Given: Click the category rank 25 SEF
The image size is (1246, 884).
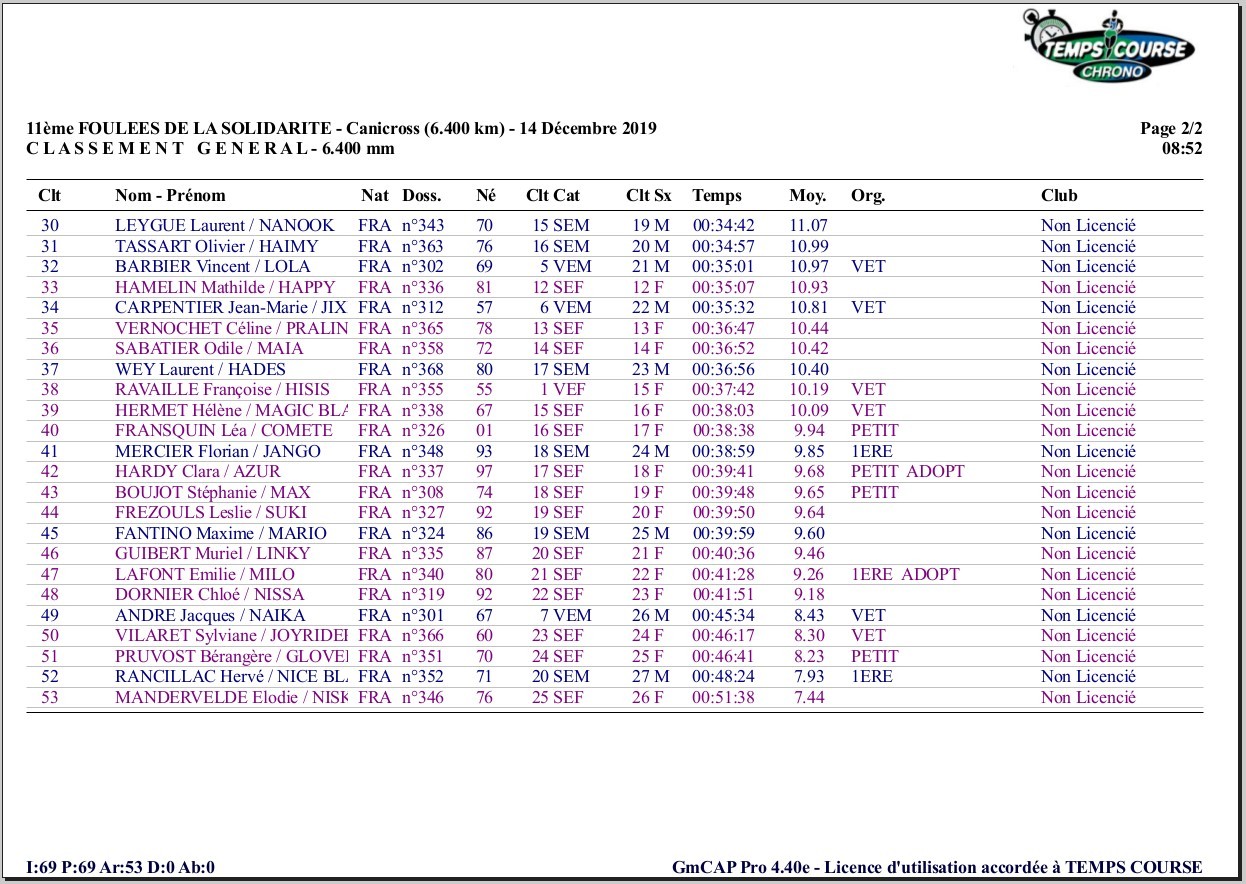Looking at the screenshot, I should pos(557,697).
